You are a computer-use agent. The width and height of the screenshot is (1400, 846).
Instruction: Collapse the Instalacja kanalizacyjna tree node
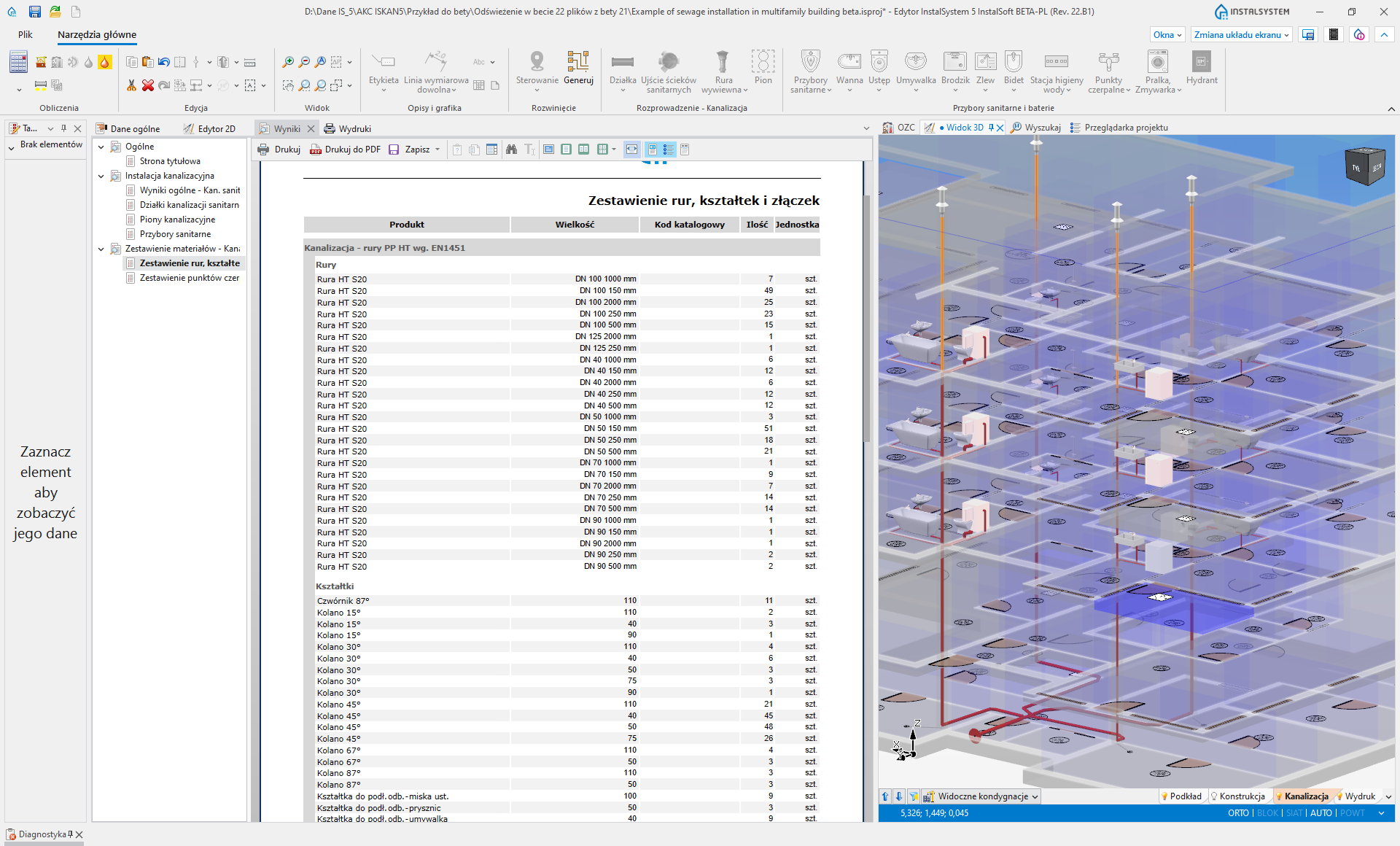coord(101,176)
